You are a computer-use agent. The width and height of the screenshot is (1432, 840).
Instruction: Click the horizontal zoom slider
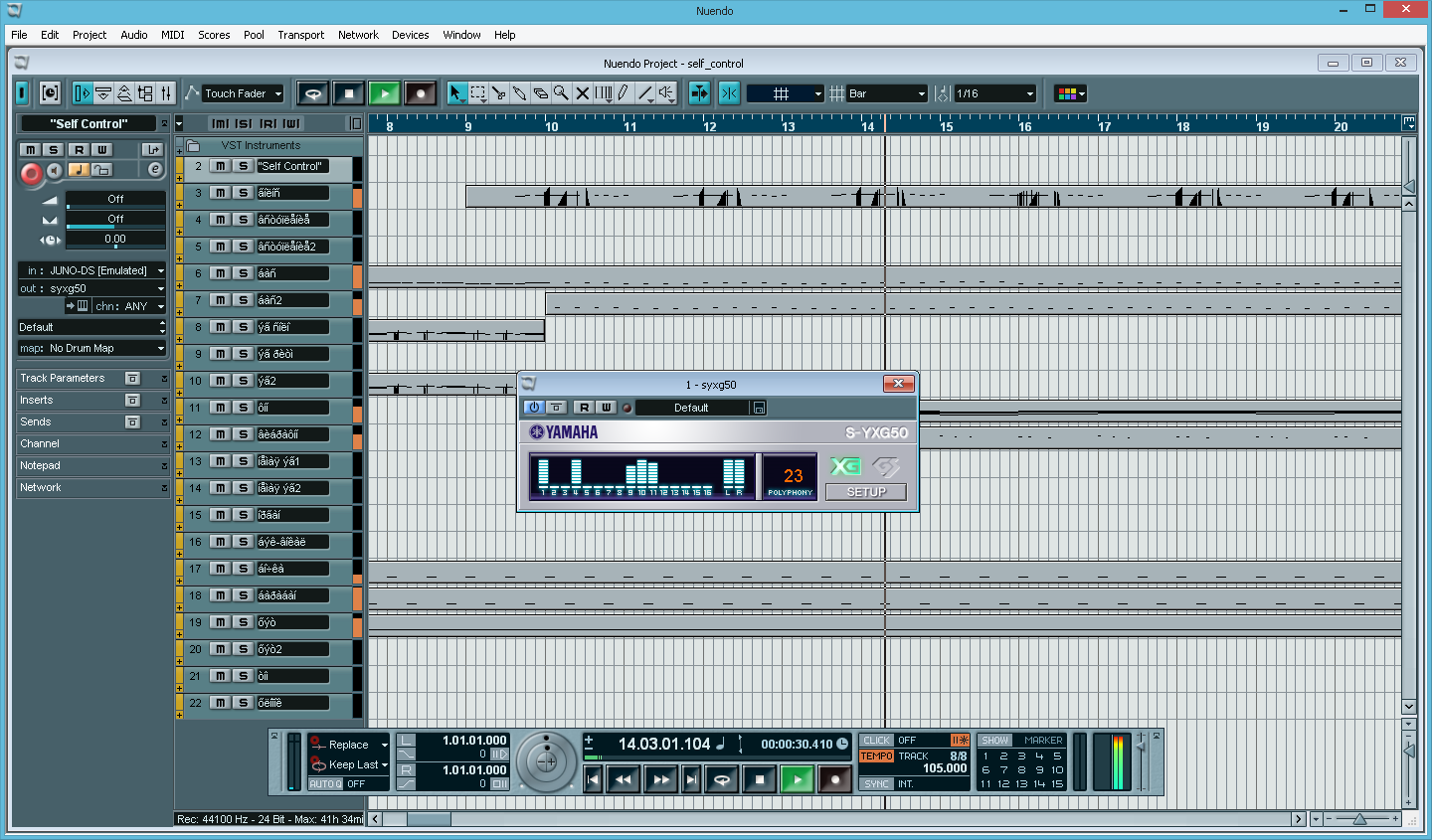1359,819
